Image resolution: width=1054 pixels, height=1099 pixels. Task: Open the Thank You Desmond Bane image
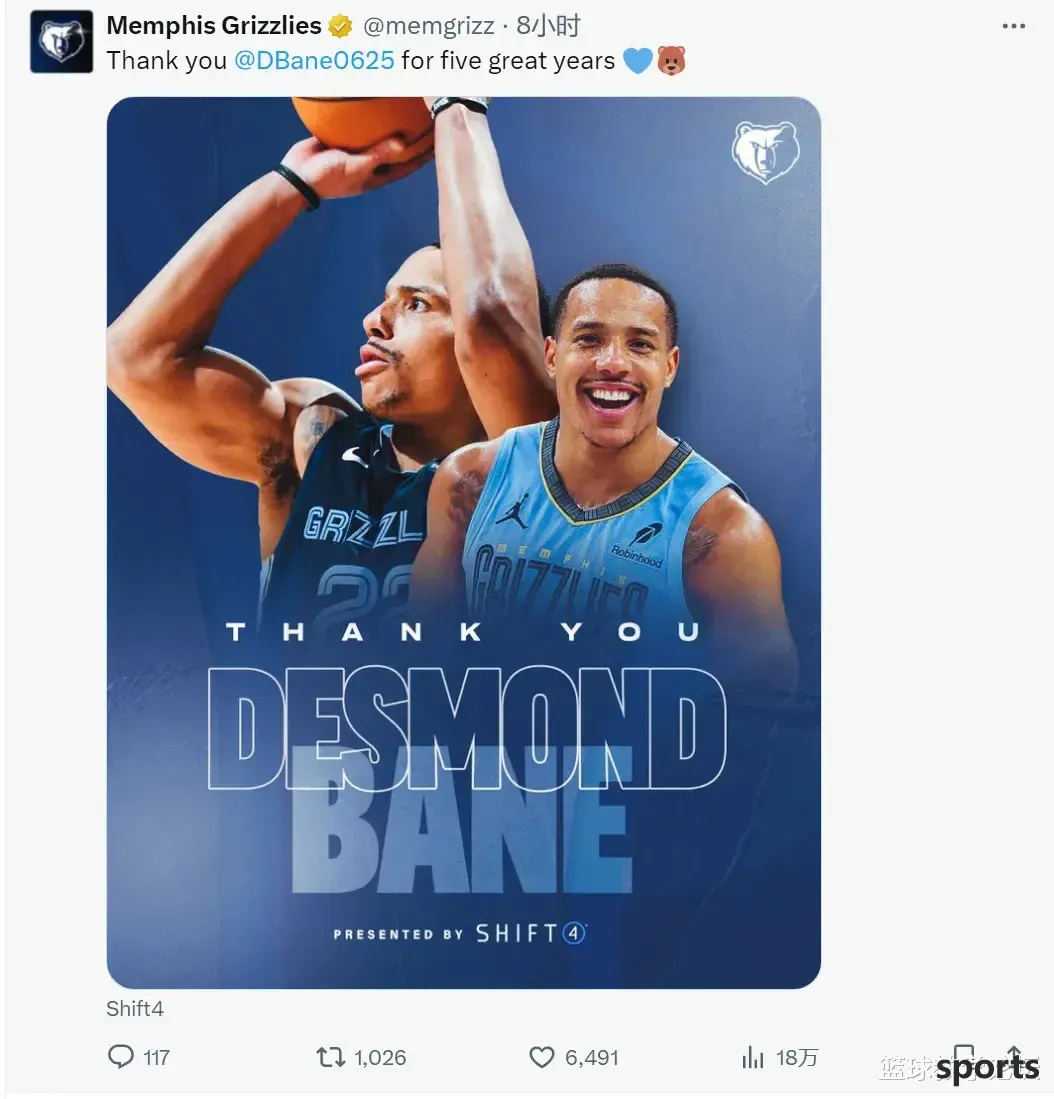(463, 542)
